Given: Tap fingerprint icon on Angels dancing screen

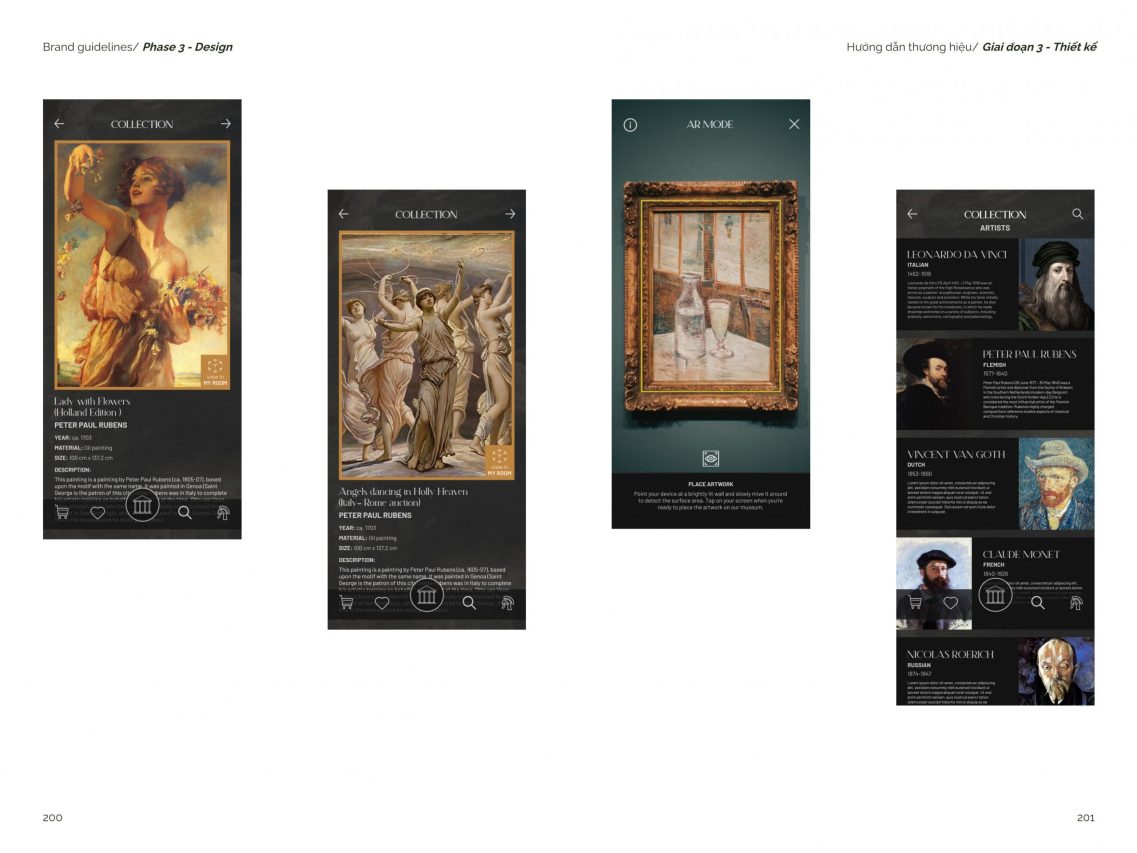Looking at the screenshot, I should (507, 602).
